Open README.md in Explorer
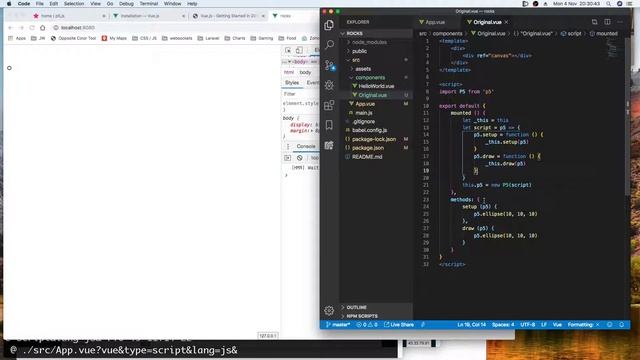The image size is (640, 360). (x=367, y=157)
